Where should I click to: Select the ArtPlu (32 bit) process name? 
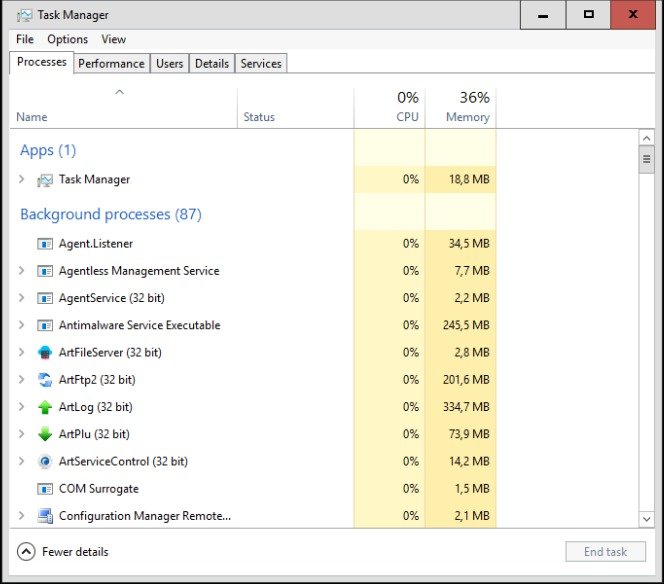pos(94,434)
